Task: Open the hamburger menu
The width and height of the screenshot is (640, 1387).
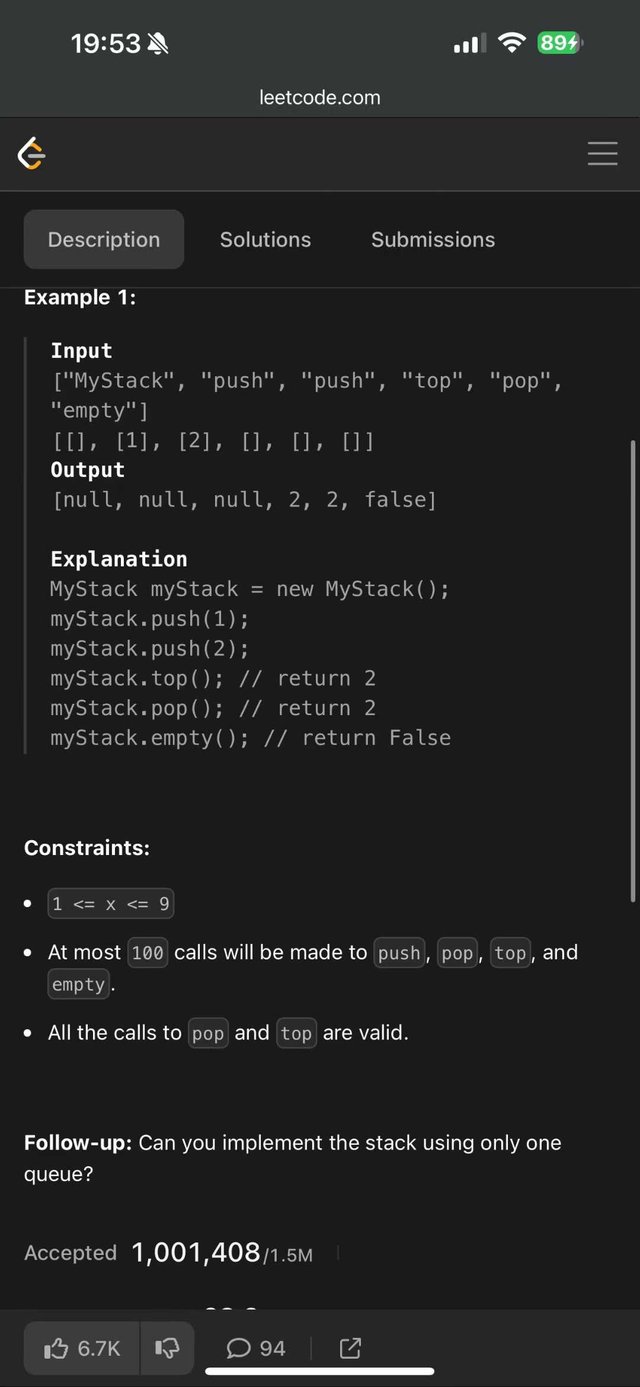Action: (602, 153)
